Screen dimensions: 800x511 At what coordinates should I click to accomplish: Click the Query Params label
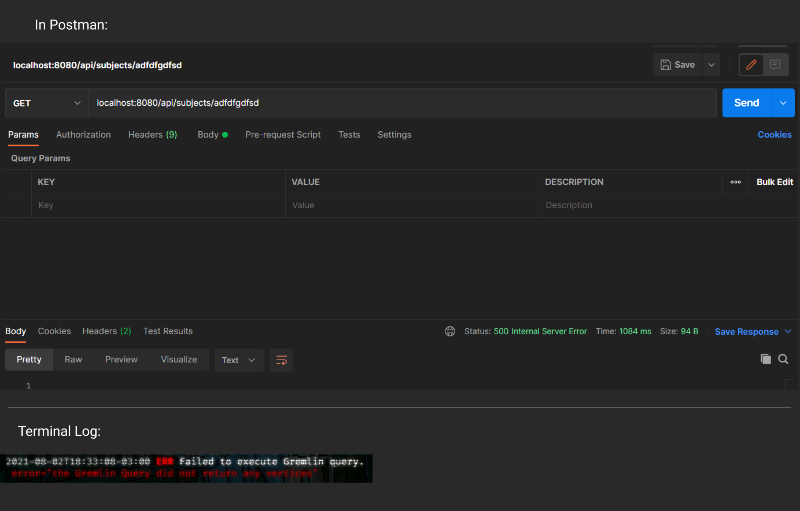point(41,158)
